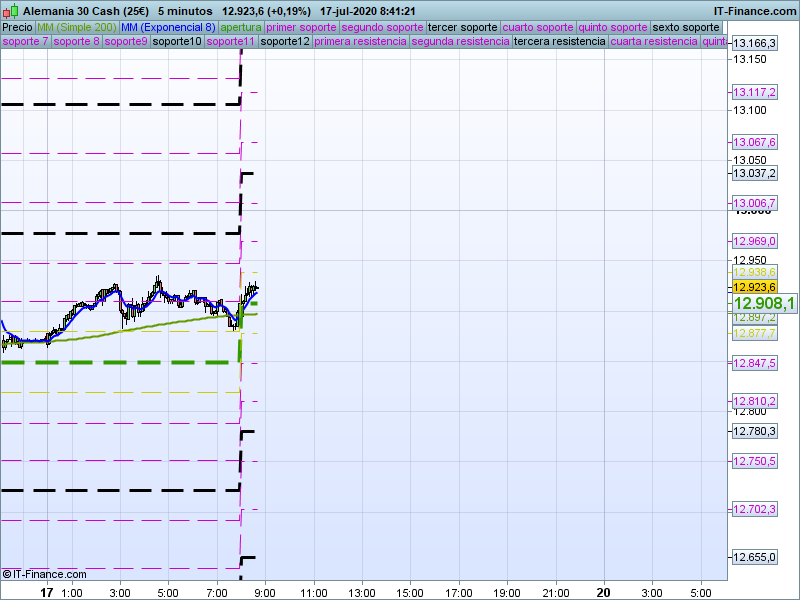Click the black 12.780,3 price level tag
800x600 pixels.
coord(755,431)
